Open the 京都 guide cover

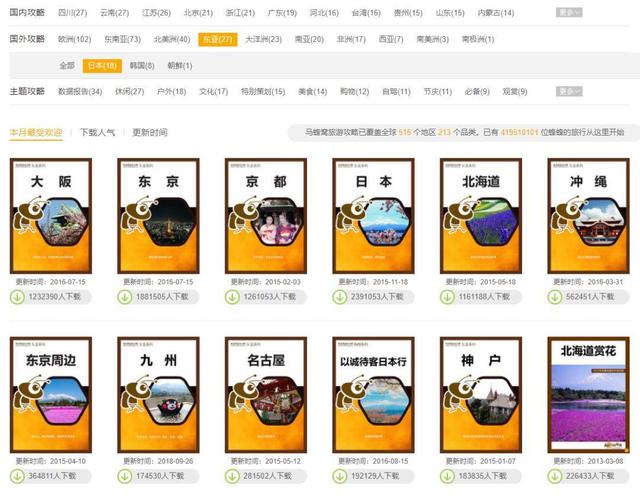tap(266, 216)
